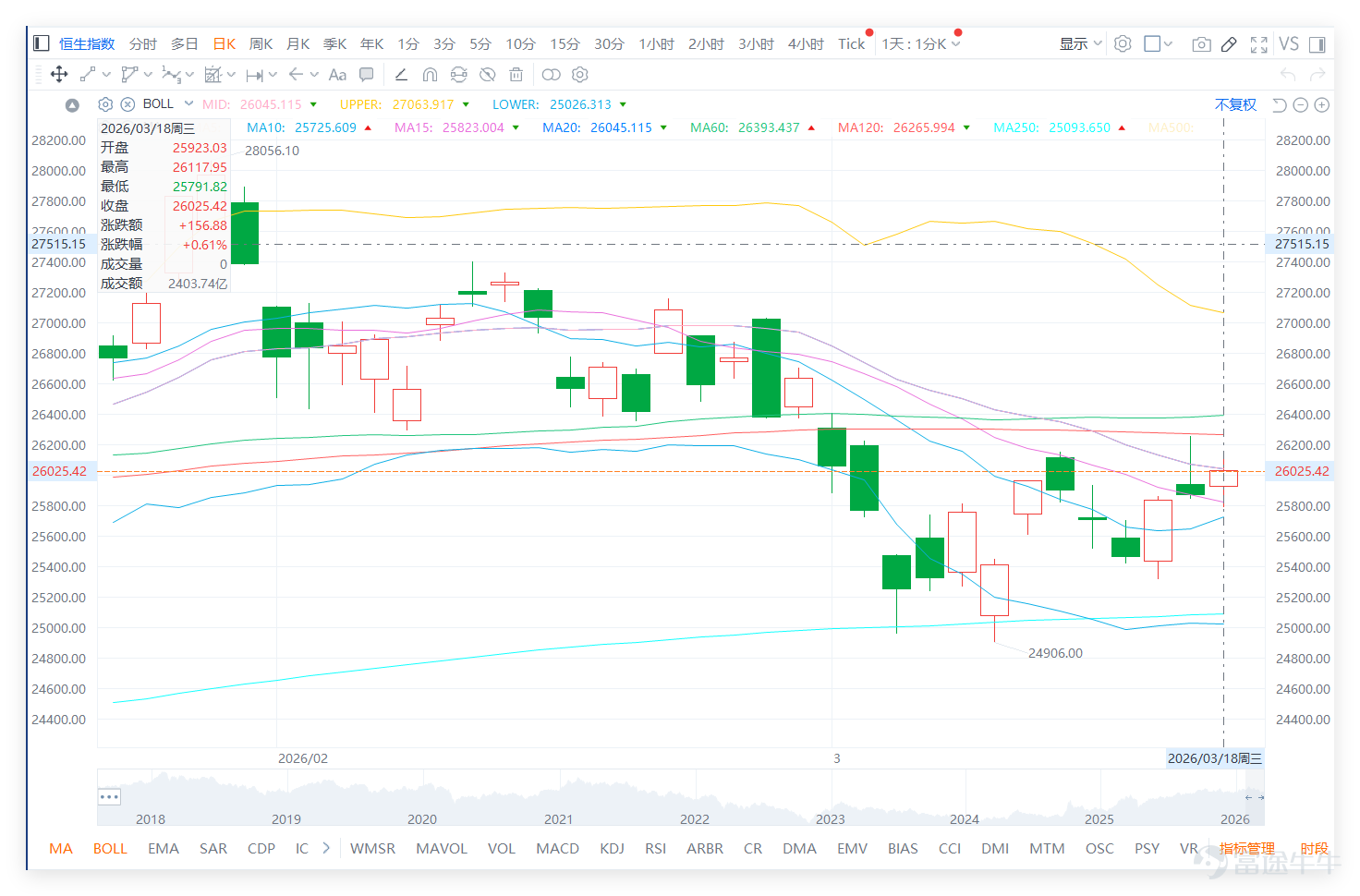Open drawing toolbar settings gear
Screen dimensions: 1360x896
(580, 75)
